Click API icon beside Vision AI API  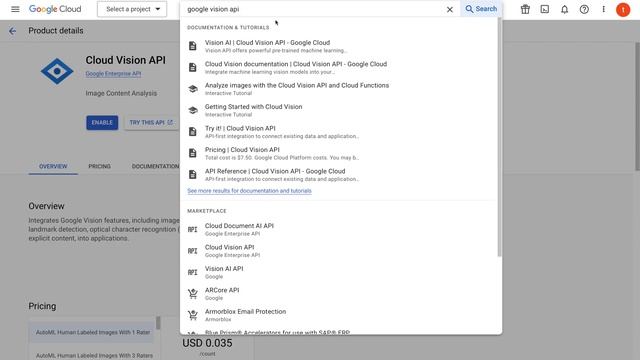click(193, 272)
